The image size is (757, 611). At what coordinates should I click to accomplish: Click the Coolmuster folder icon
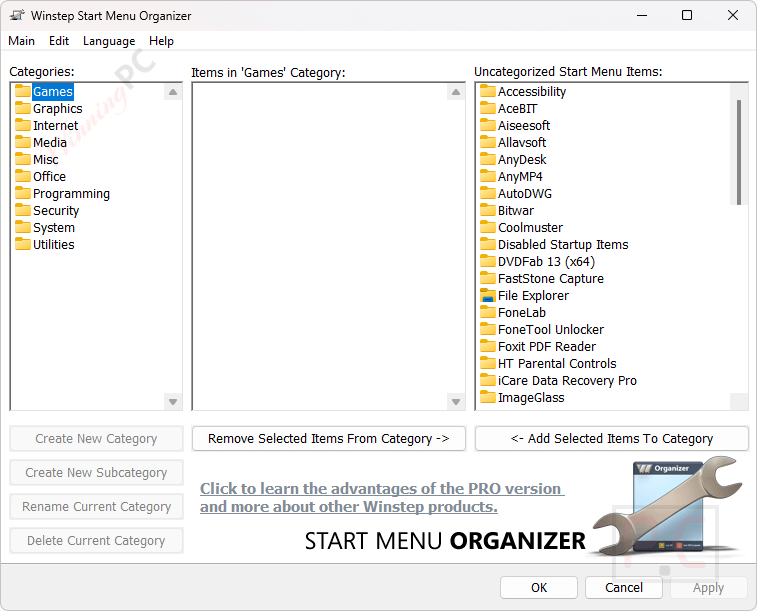coord(488,227)
